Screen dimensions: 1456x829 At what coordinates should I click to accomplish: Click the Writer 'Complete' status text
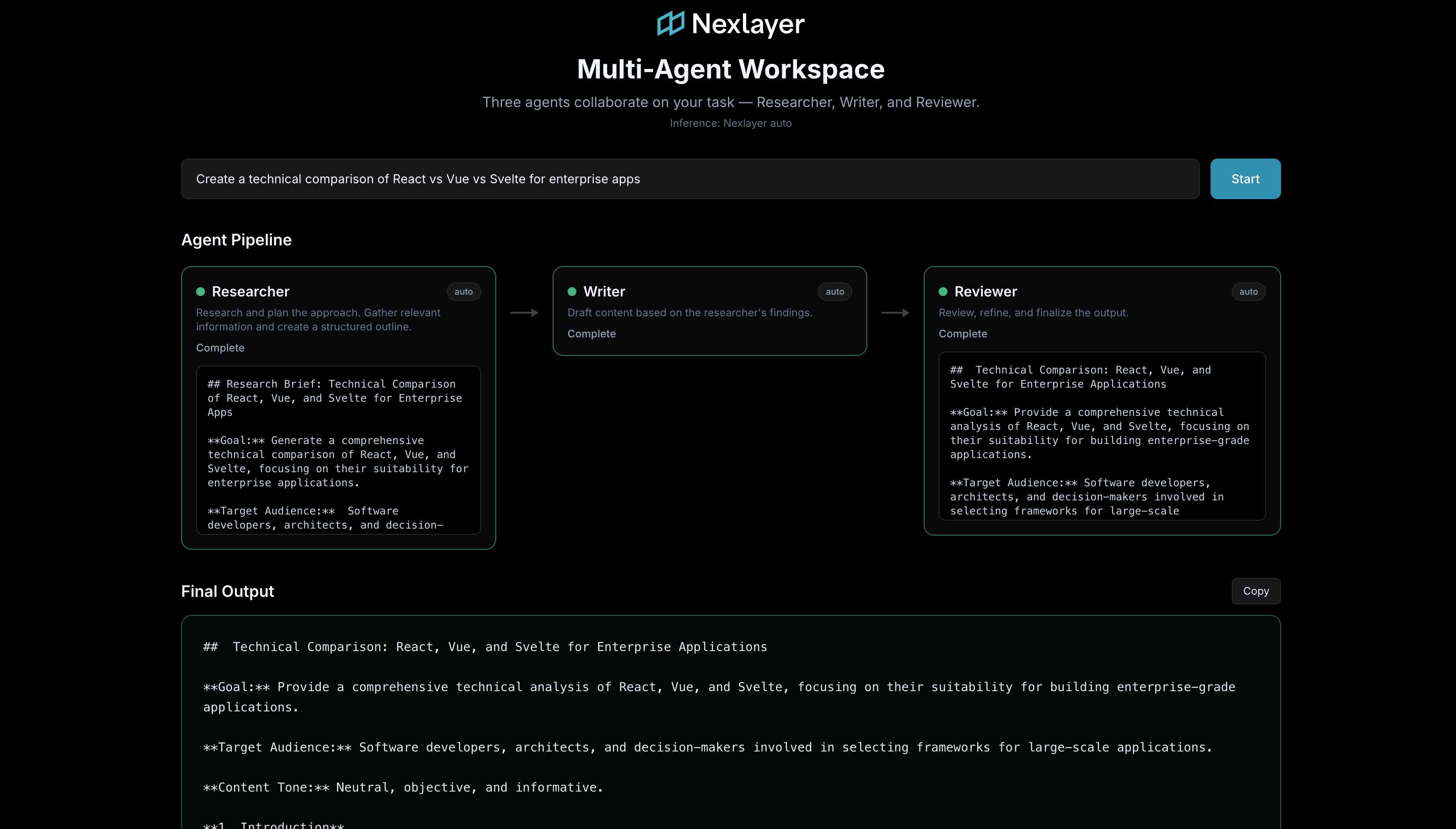[x=592, y=333]
